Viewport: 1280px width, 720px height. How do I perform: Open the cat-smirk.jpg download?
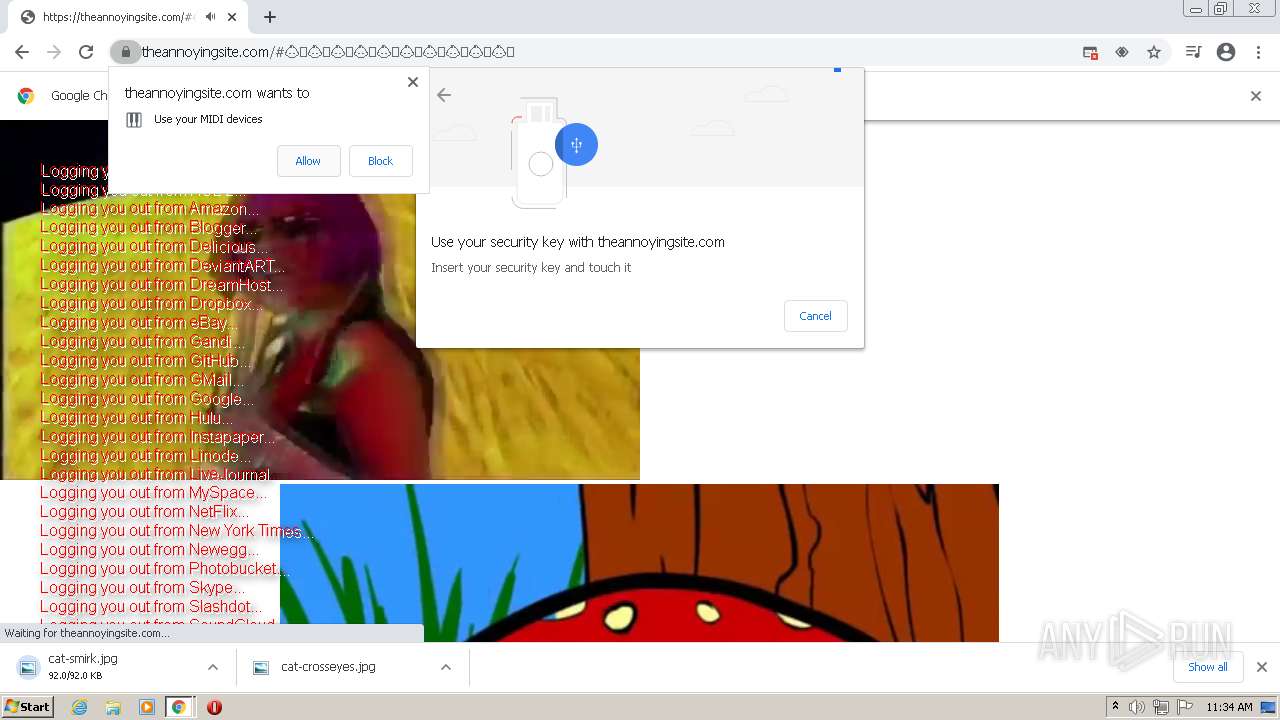[83, 666]
